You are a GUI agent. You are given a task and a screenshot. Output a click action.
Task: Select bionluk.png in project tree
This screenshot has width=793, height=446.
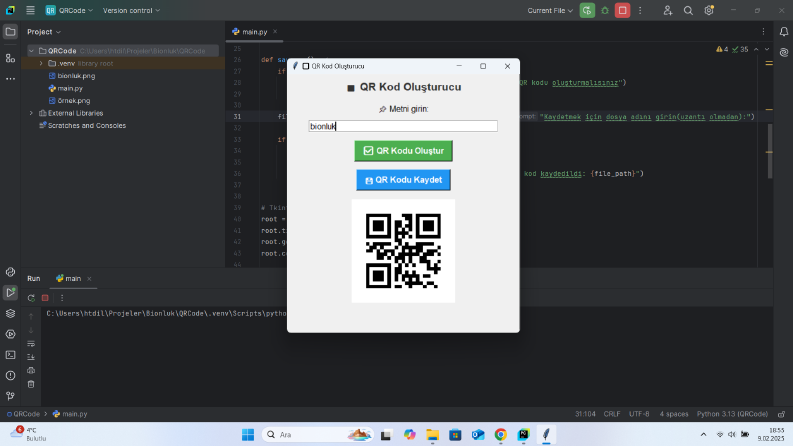(x=72, y=76)
